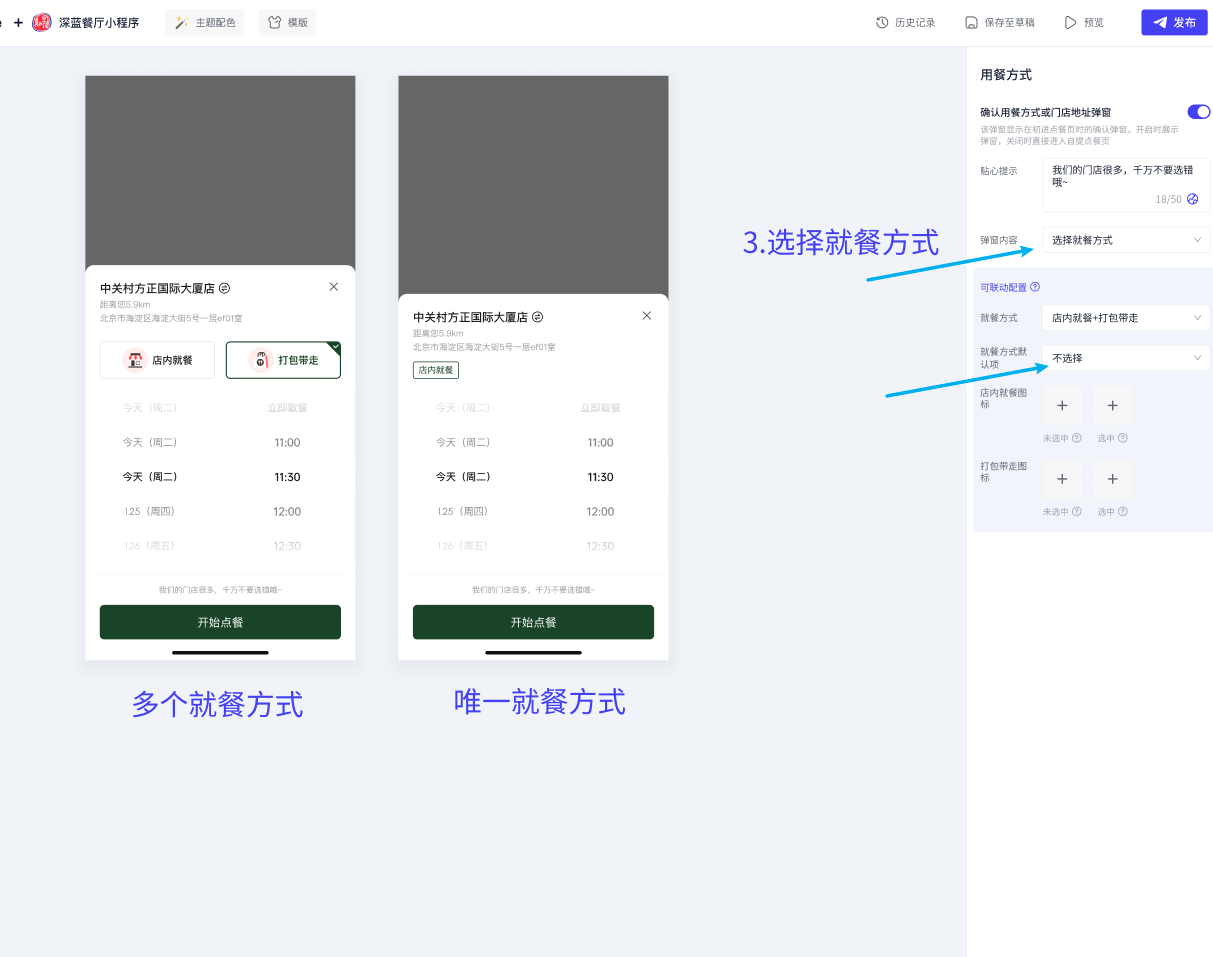The image size is (1213, 957).
Task: Click 店内就餐 tag in right preview
Action: 436,370
